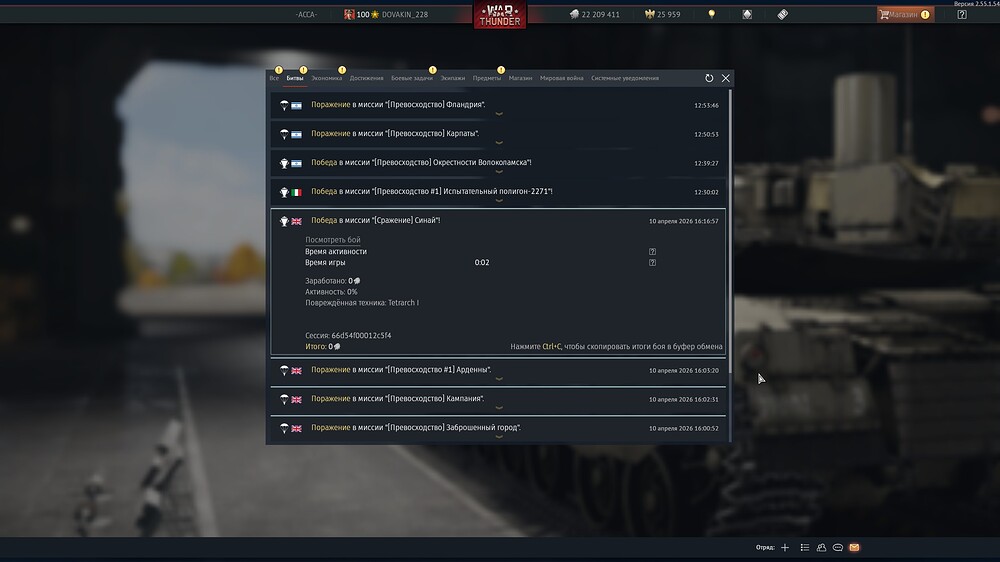Expand the Фландрия defeat entry
This screenshot has width=1000, height=562.
[x=498, y=105]
